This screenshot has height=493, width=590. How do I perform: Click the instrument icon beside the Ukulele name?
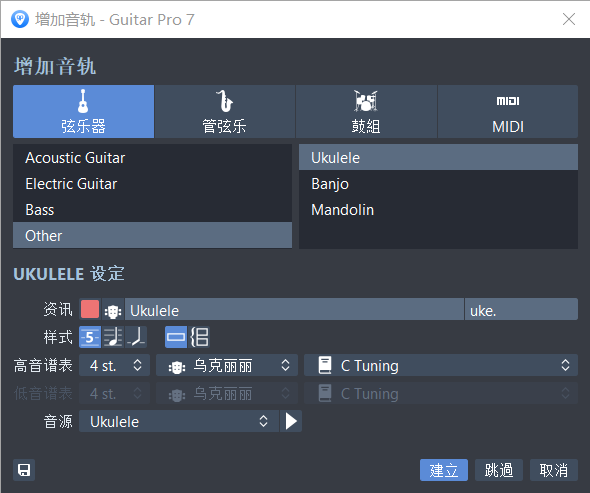[x=113, y=310]
